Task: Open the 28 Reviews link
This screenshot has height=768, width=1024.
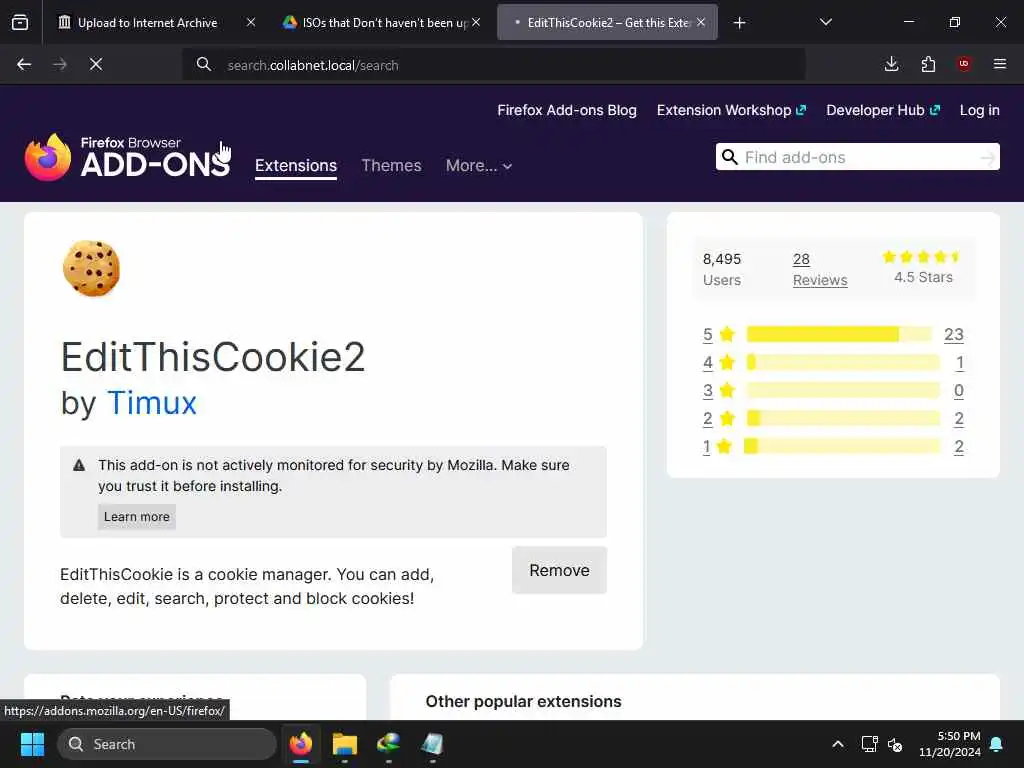Action: (820, 269)
